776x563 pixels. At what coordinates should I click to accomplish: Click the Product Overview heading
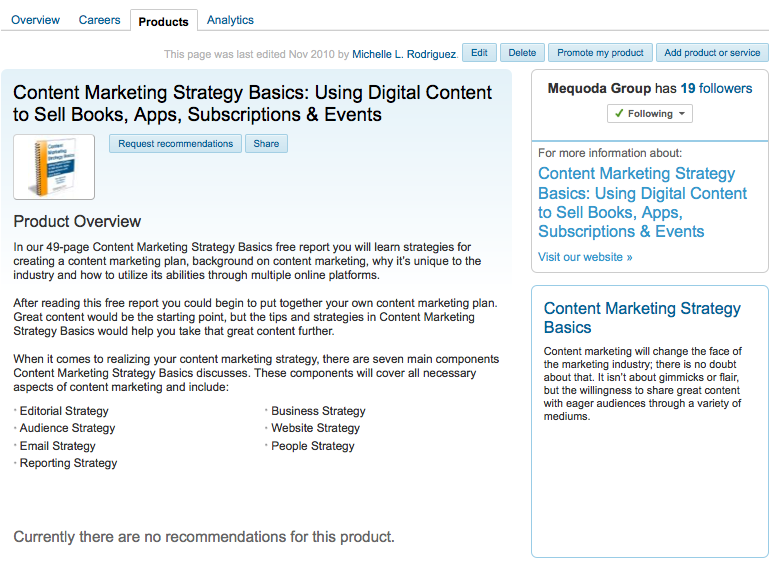tap(77, 221)
